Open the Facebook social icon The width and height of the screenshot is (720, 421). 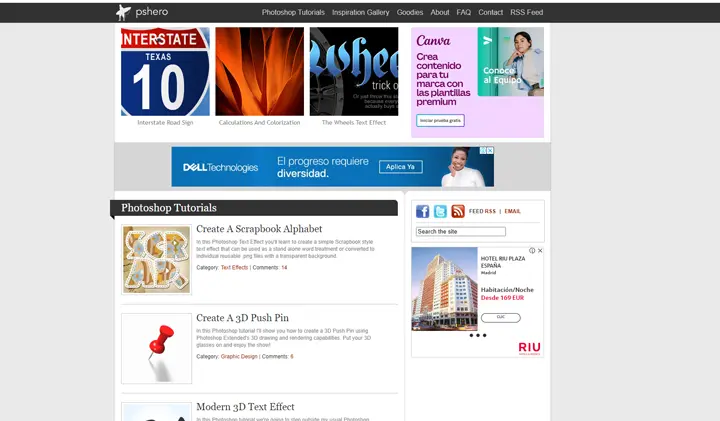point(422,211)
